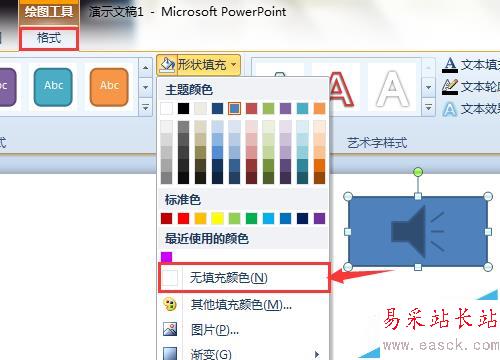The height and width of the screenshot is (360, 500).
Task: Choose 图片(P)... fill option
Action: [244, 330]
